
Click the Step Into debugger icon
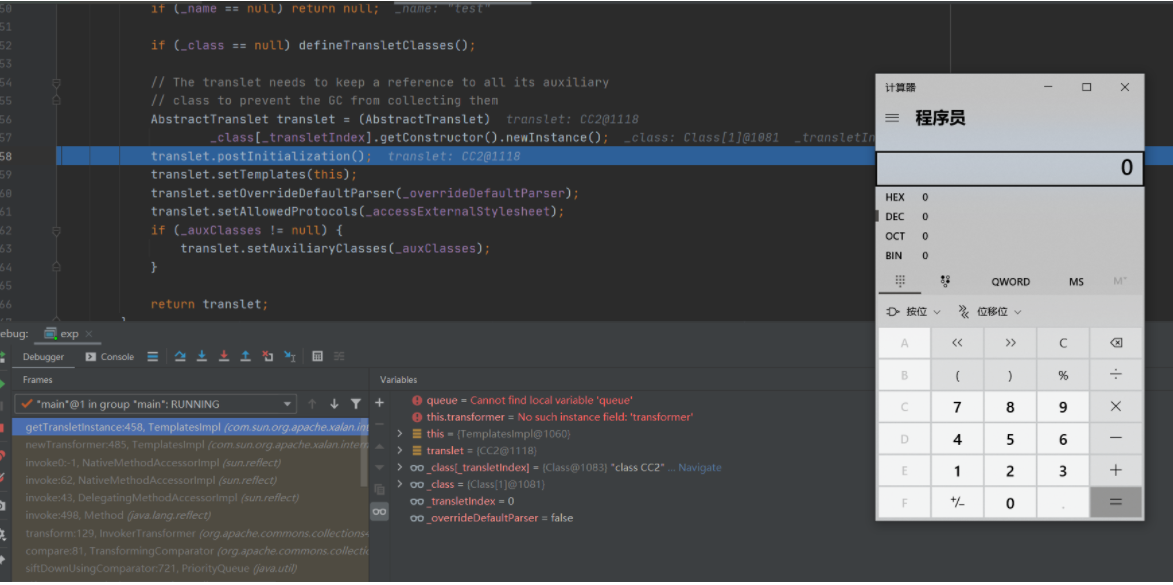(x=201, y=357)
